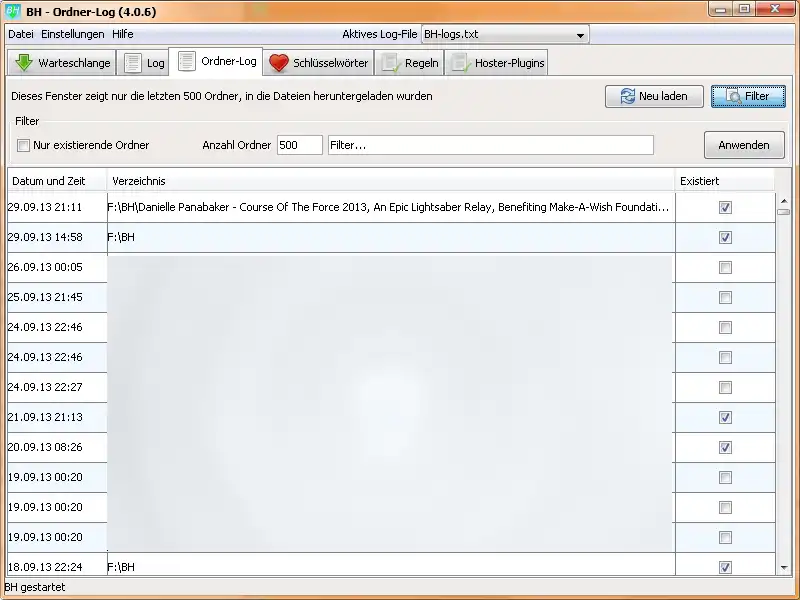Click the refresh arrows icon on Neu laden
800x600 pixels.
(x=628, y=96)
